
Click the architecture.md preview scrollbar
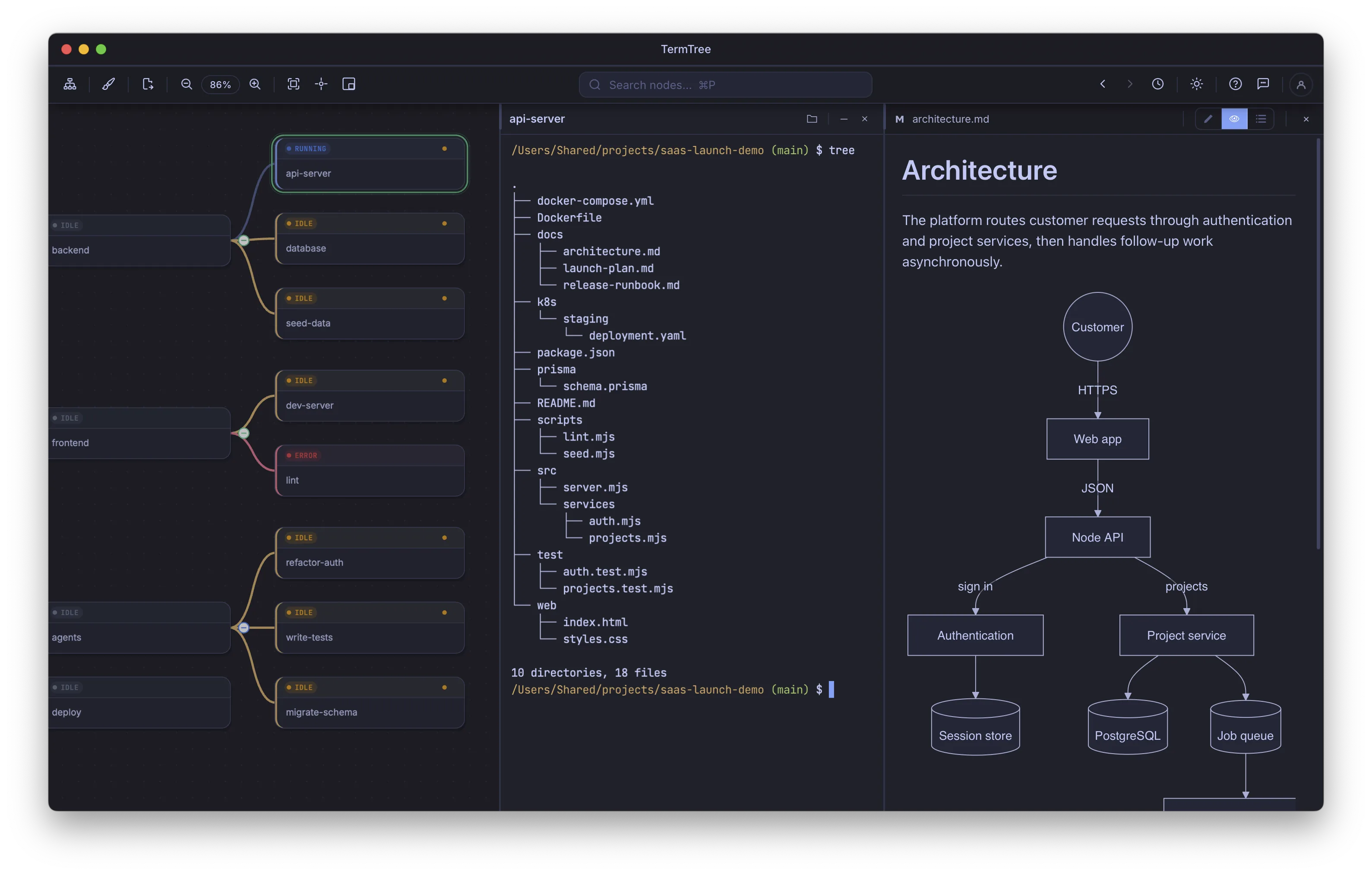point(1318,344)
